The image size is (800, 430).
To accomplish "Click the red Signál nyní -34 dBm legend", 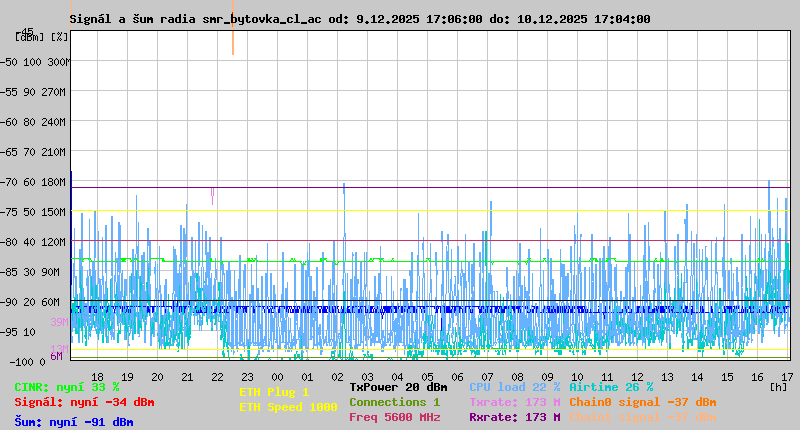I will pos(84,402).
